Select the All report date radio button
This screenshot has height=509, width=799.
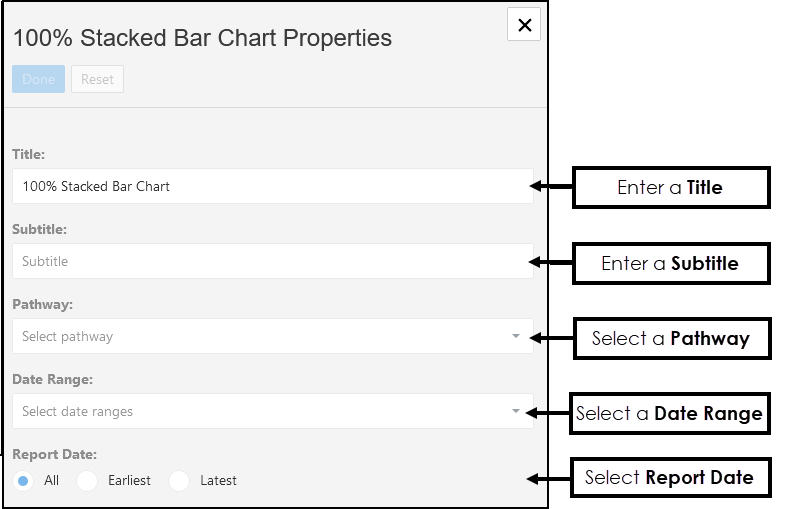(x=24, y=481)
